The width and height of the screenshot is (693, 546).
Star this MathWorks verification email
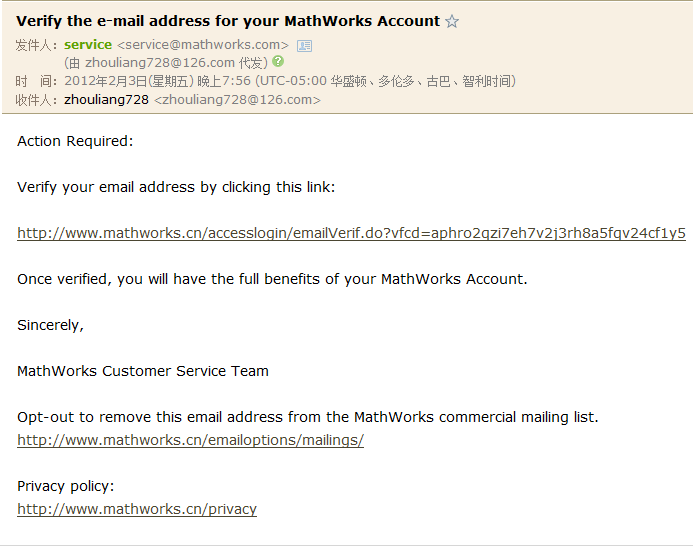tap(452, 21)
